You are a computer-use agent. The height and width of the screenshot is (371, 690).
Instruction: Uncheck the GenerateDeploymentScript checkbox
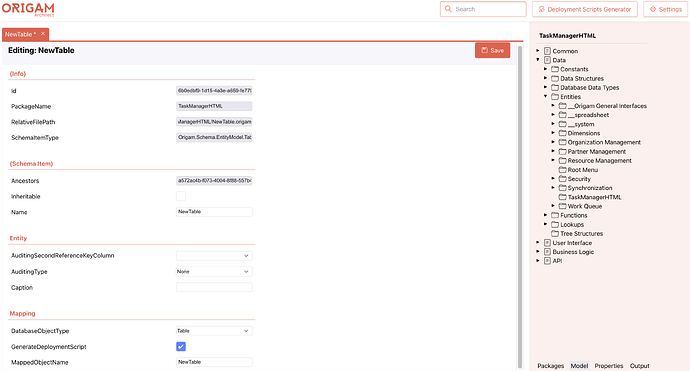click(x=181, y=346)
